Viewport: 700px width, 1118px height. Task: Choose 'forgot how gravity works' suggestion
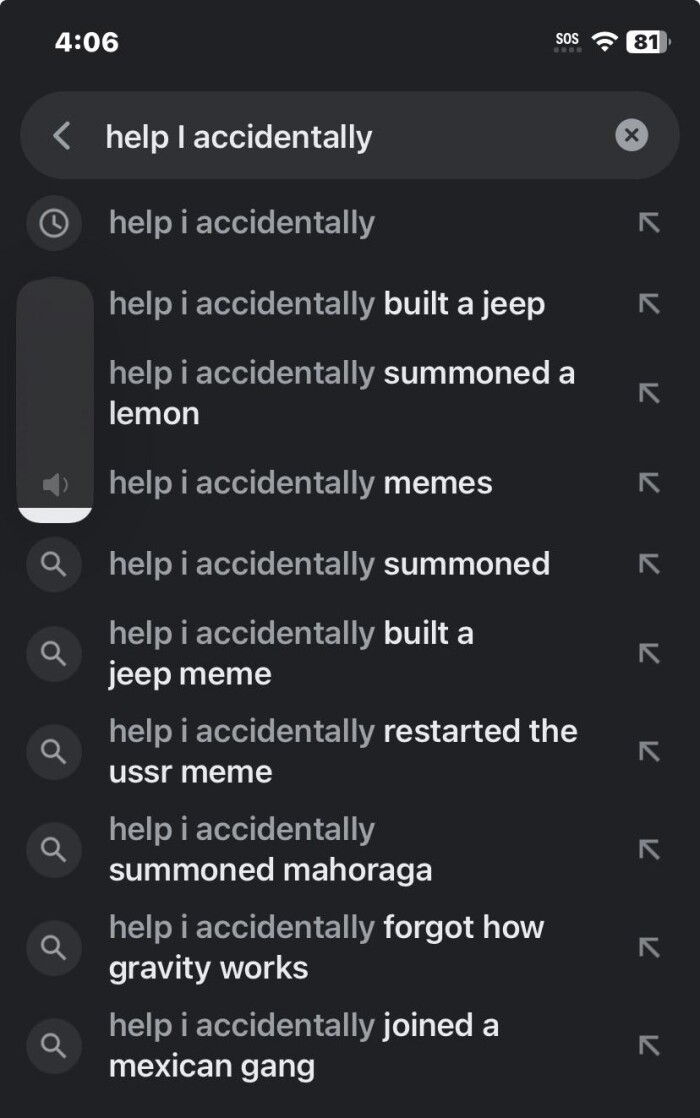pos(326,947)
